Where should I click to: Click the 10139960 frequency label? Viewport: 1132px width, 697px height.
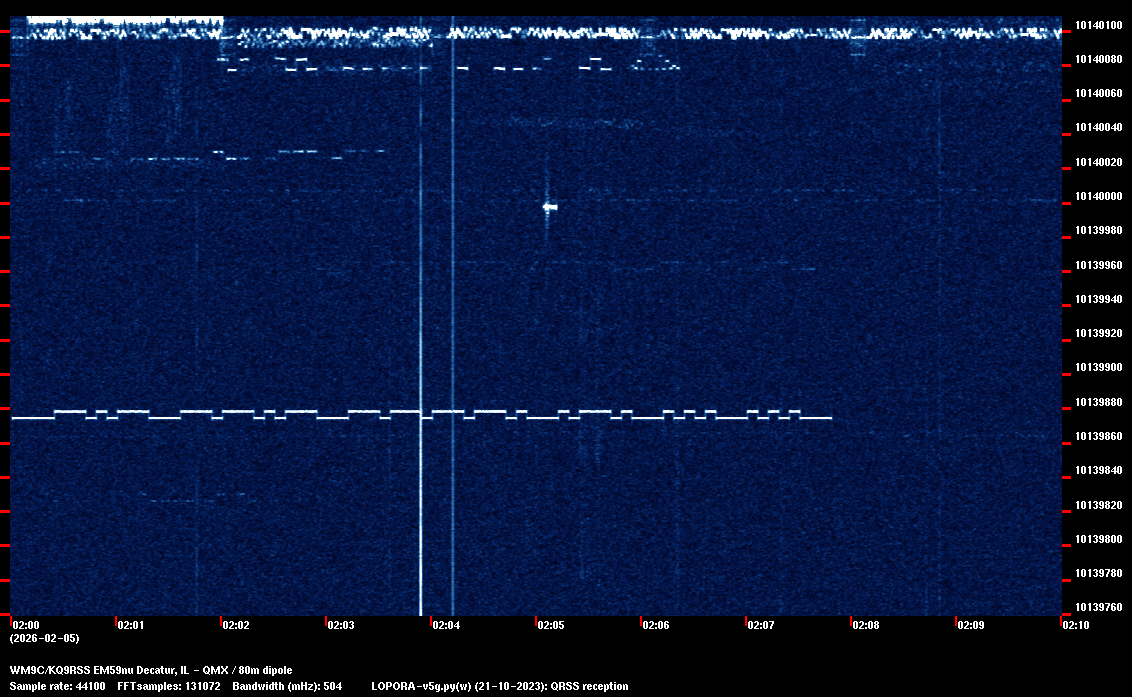(x=1099, y=265)
